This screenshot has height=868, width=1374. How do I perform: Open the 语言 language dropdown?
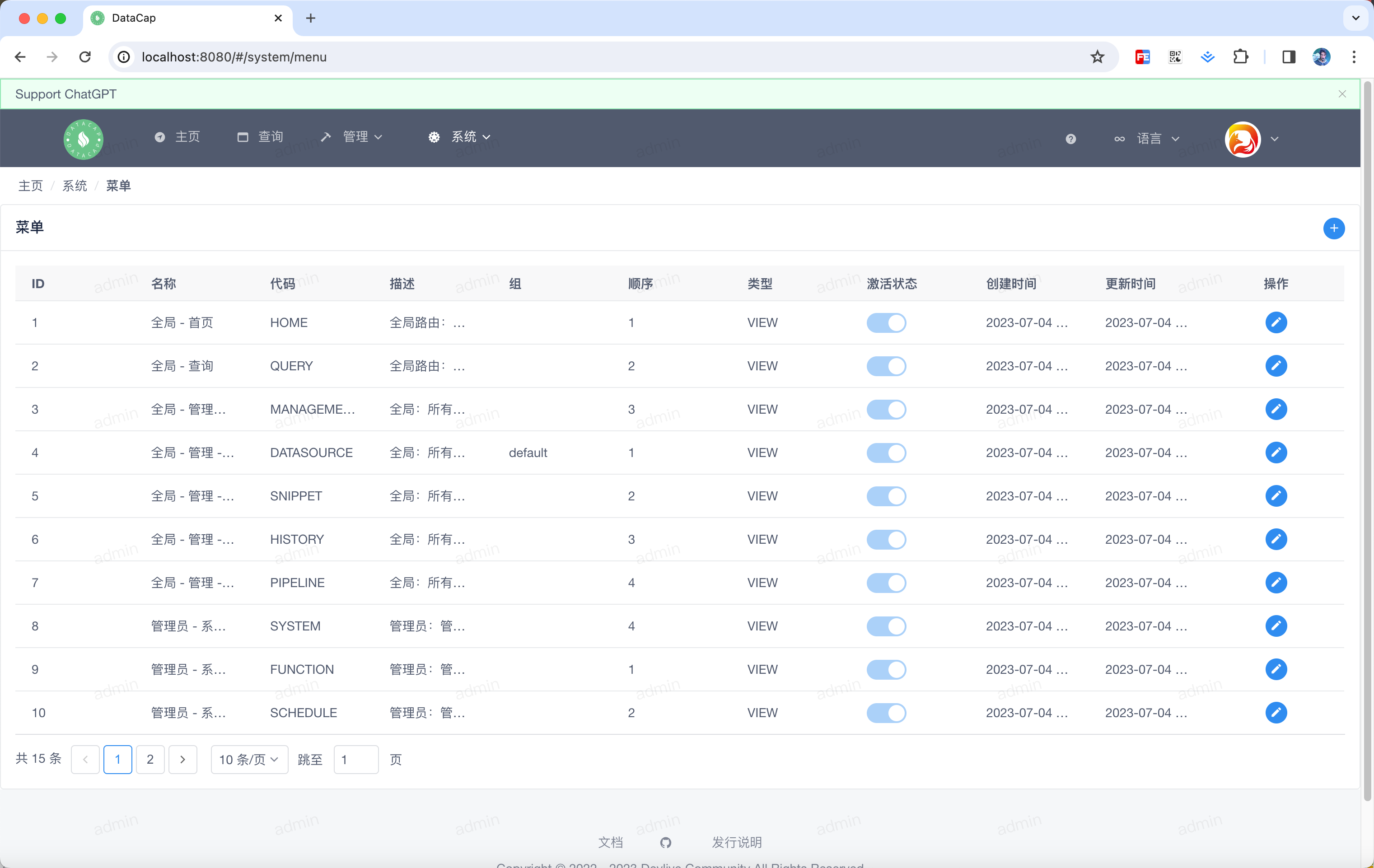point(1147,139)
